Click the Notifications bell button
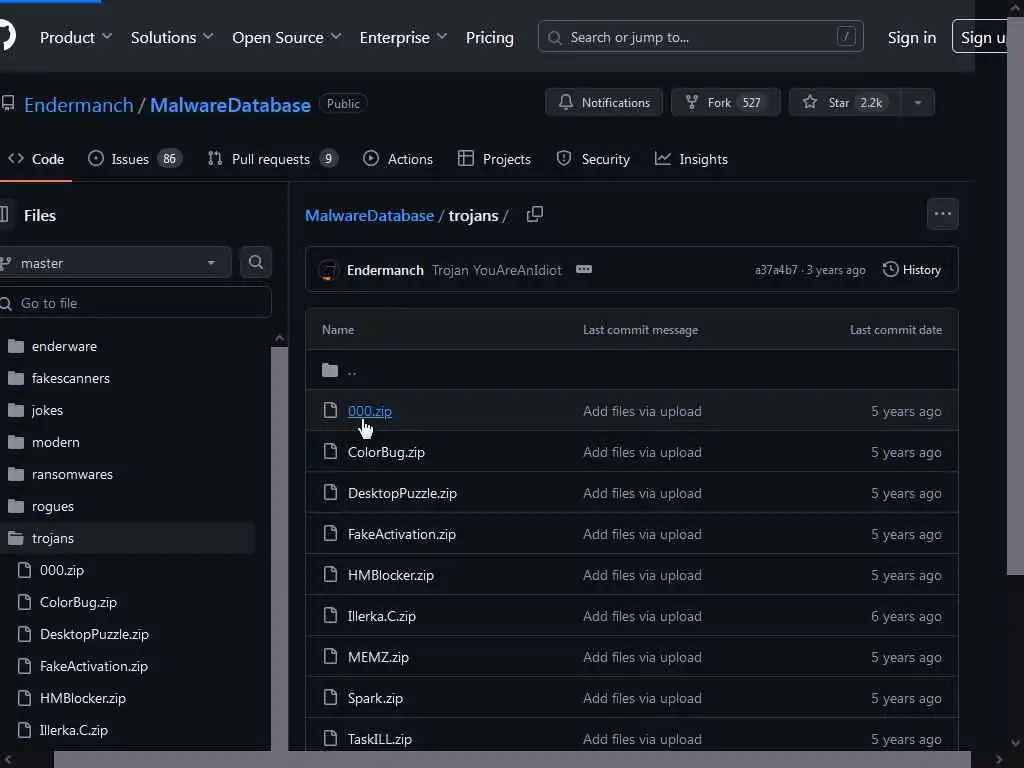This screenshot has width=1024, height=768. click(603, 103)
